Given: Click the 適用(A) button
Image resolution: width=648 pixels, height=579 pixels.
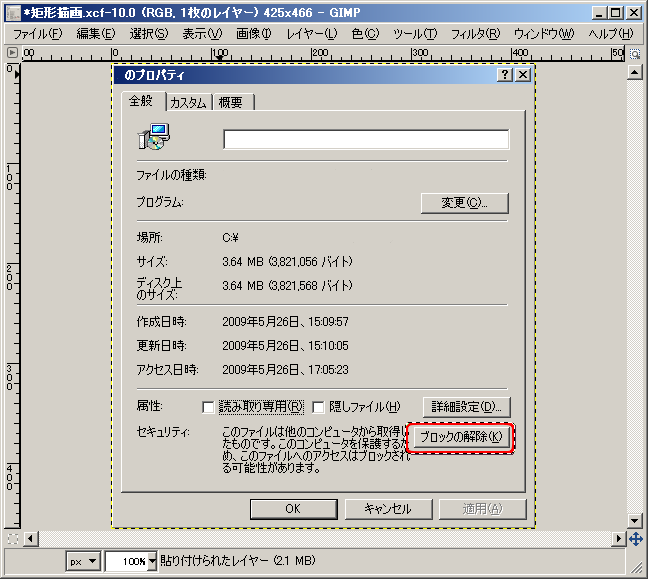Looking at the screenshot, I should click(482, 509).
